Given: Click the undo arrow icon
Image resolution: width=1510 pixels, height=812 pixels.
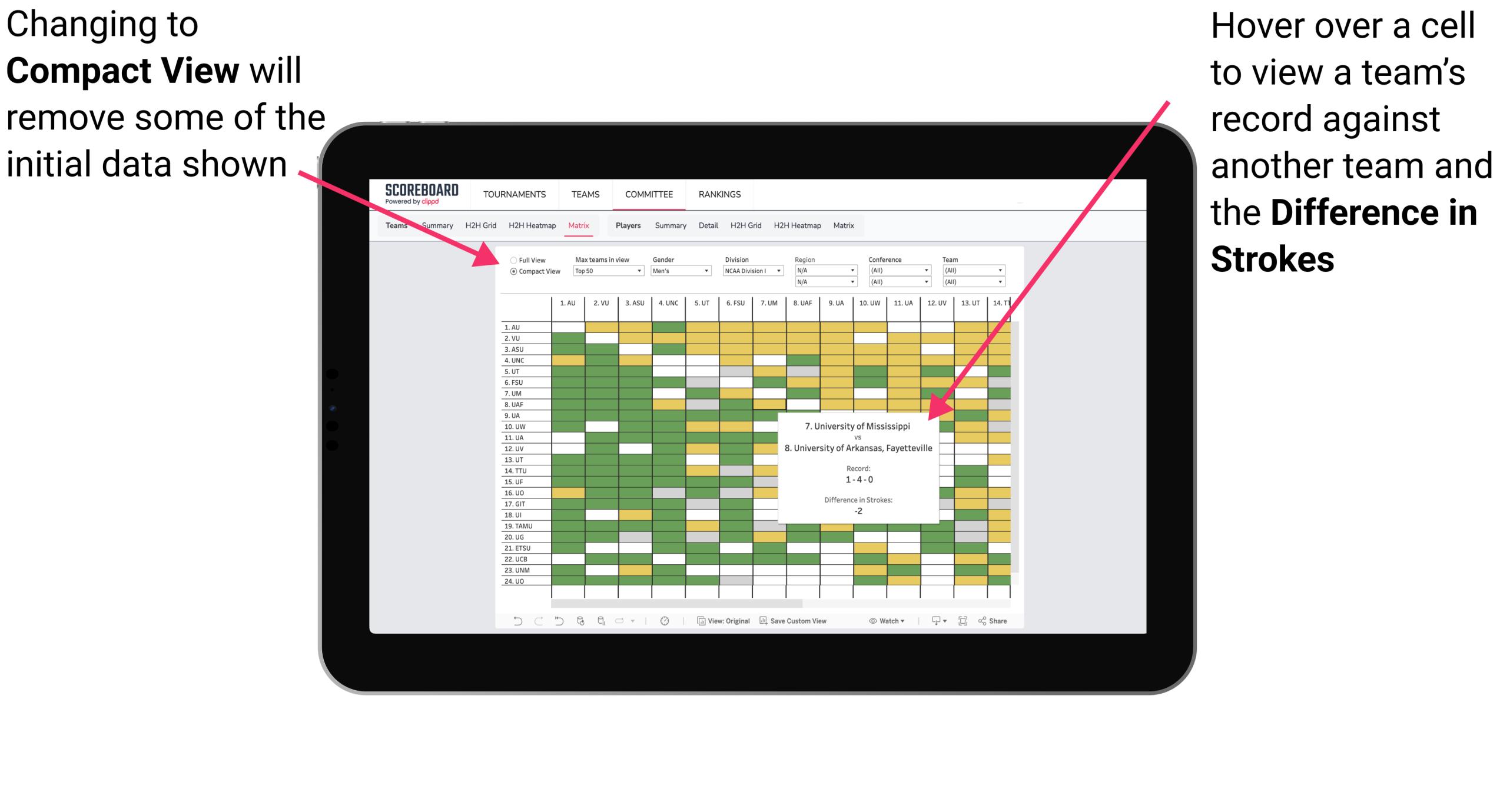Looking at the screenshot, I should point(509,627).
